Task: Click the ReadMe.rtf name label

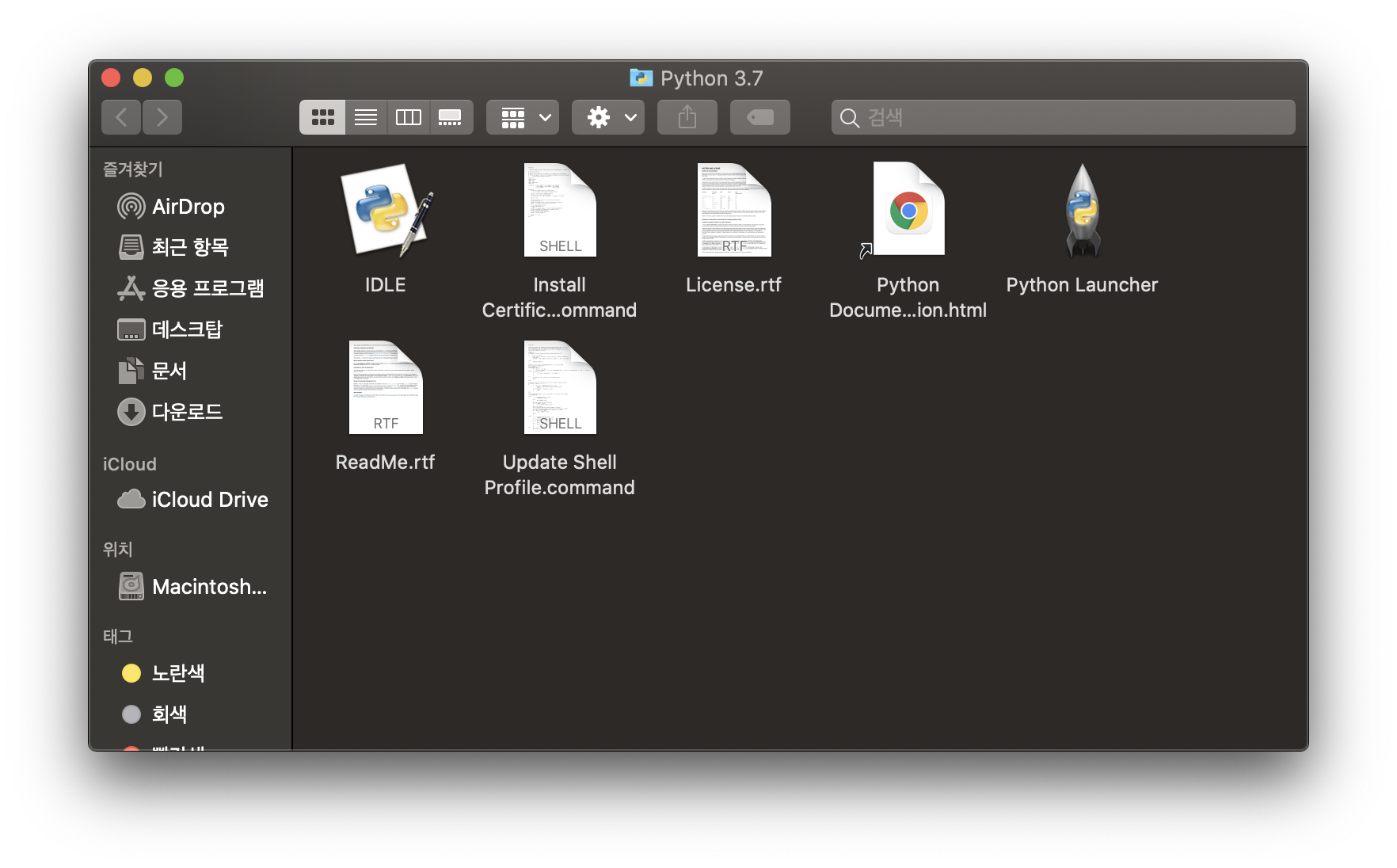Action: click(x=386, y=463)
